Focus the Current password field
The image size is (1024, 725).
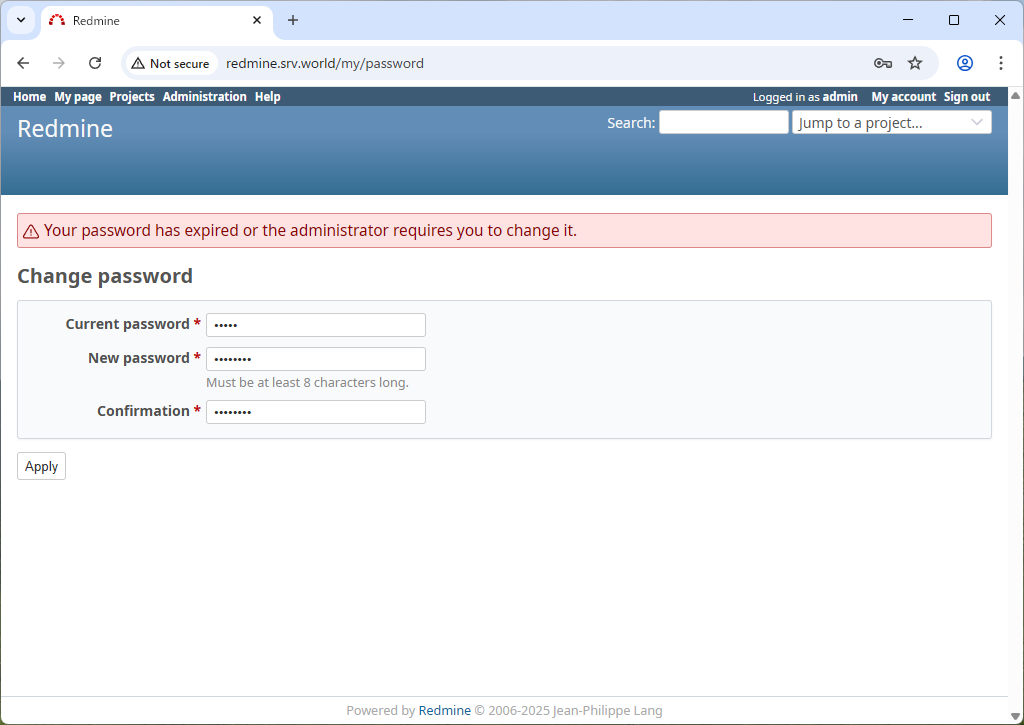pos(316,325)
